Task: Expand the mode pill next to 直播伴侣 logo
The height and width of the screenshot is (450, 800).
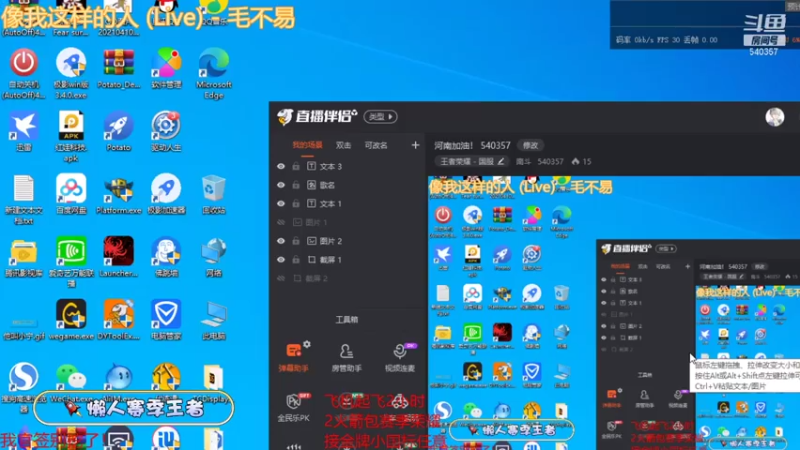Action: pos(381,117)
